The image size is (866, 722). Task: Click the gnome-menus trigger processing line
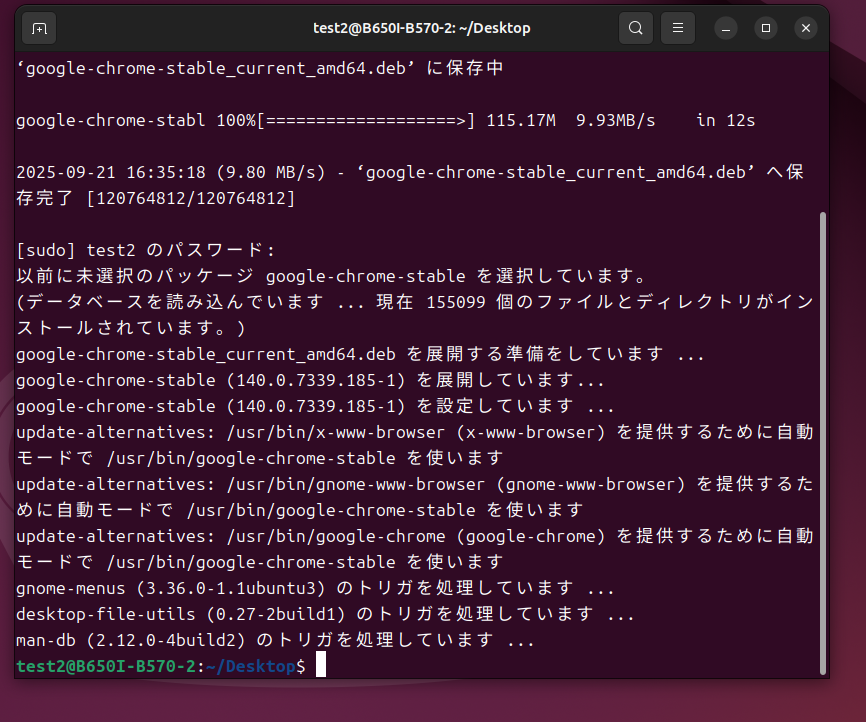[315, 588]
